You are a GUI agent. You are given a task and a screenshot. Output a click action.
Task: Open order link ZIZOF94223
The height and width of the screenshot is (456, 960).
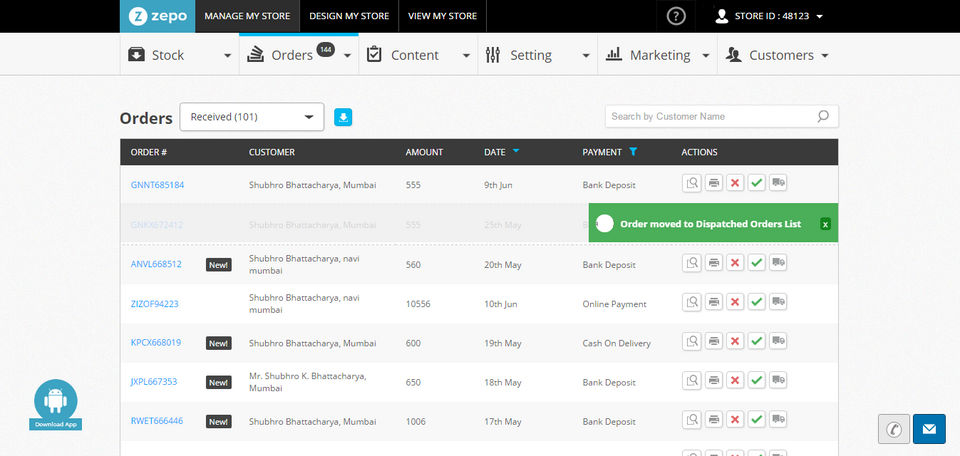click(x=154, y=304)
